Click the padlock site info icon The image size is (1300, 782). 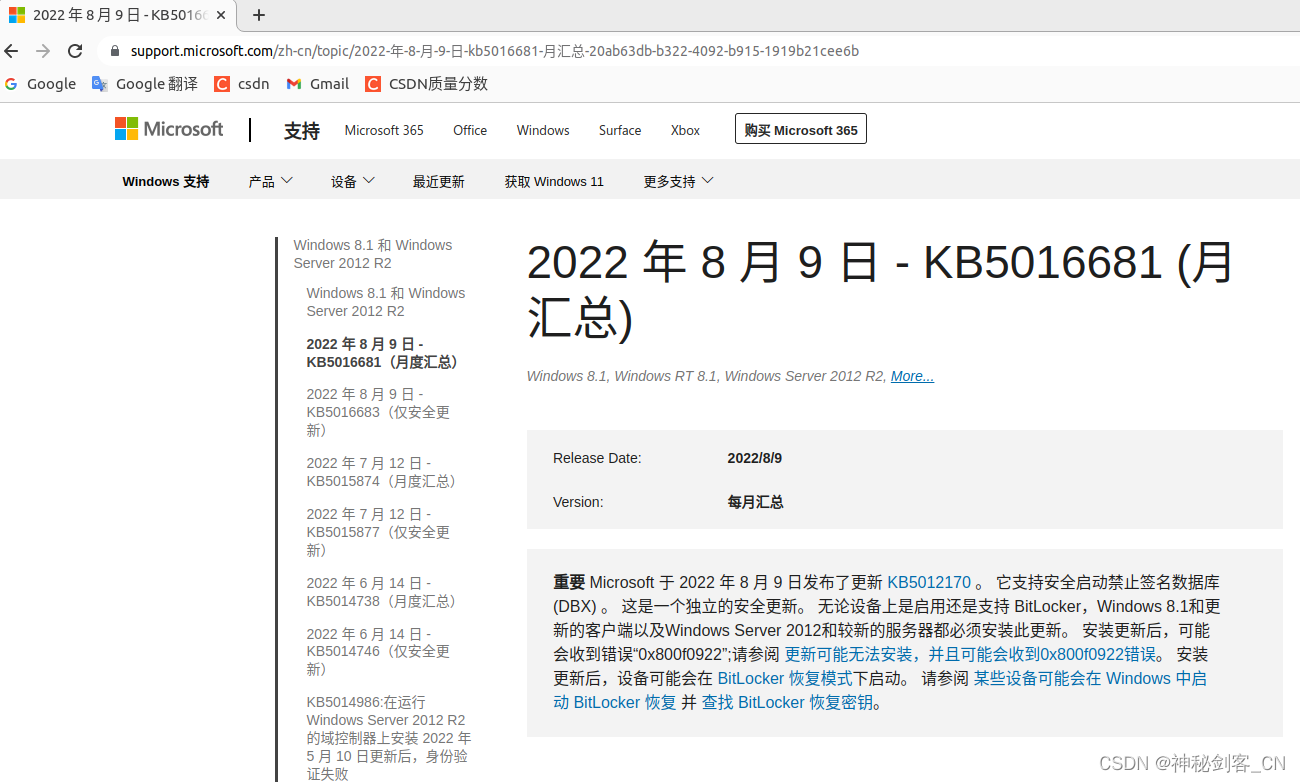[115, 51]
